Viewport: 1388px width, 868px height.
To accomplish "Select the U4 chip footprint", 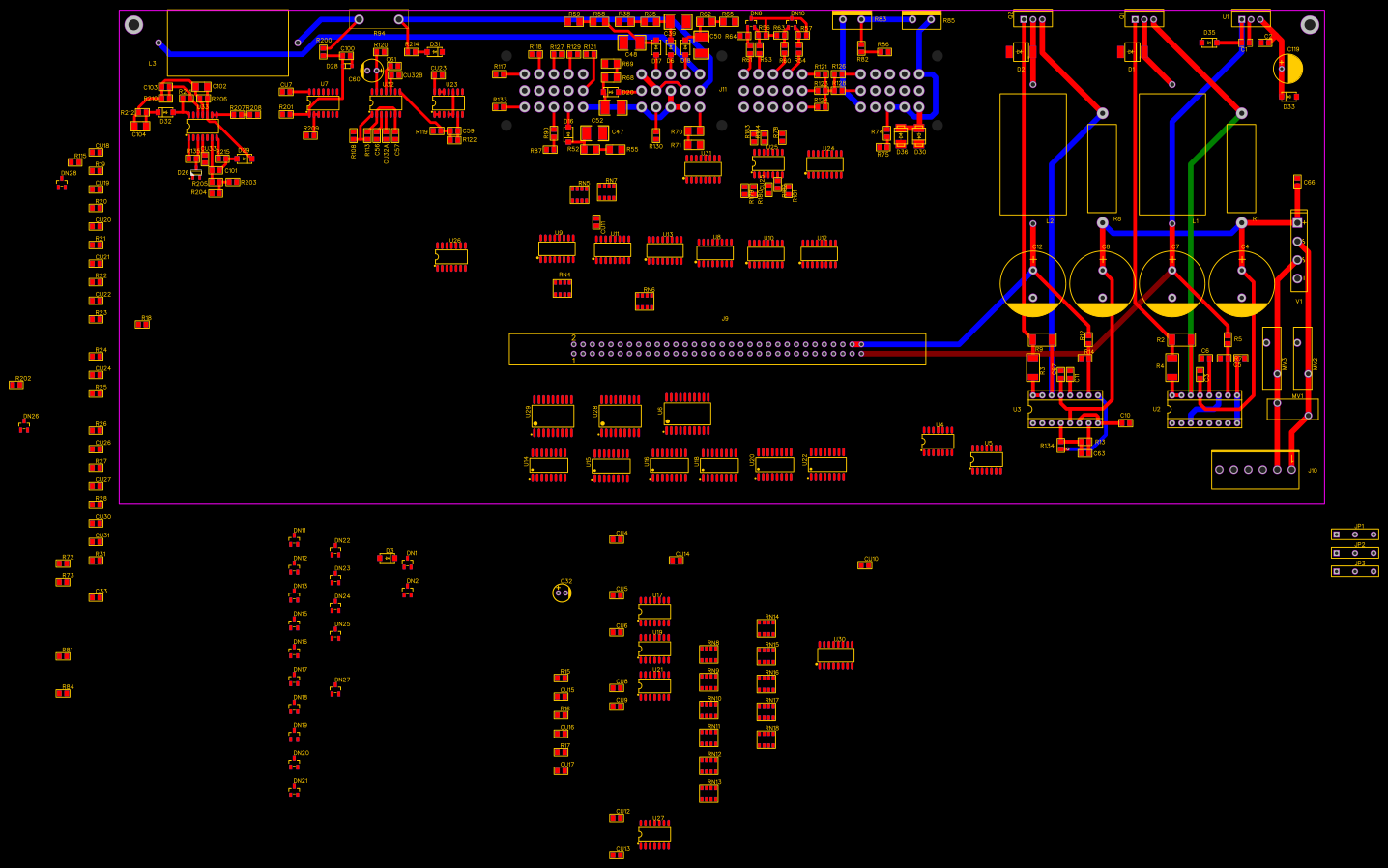I will click(x=938, y=441).
